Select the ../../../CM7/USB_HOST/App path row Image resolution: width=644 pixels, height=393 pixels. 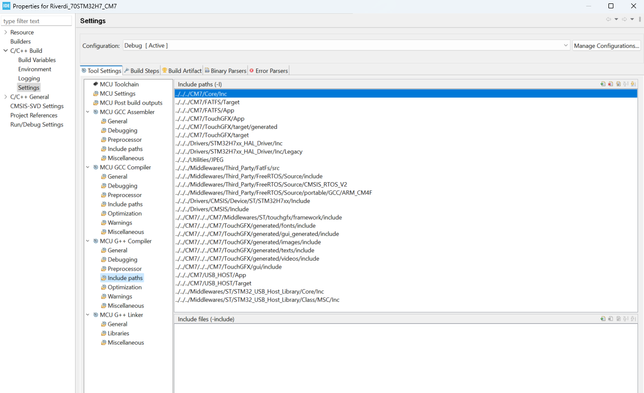tap(406, 275)
